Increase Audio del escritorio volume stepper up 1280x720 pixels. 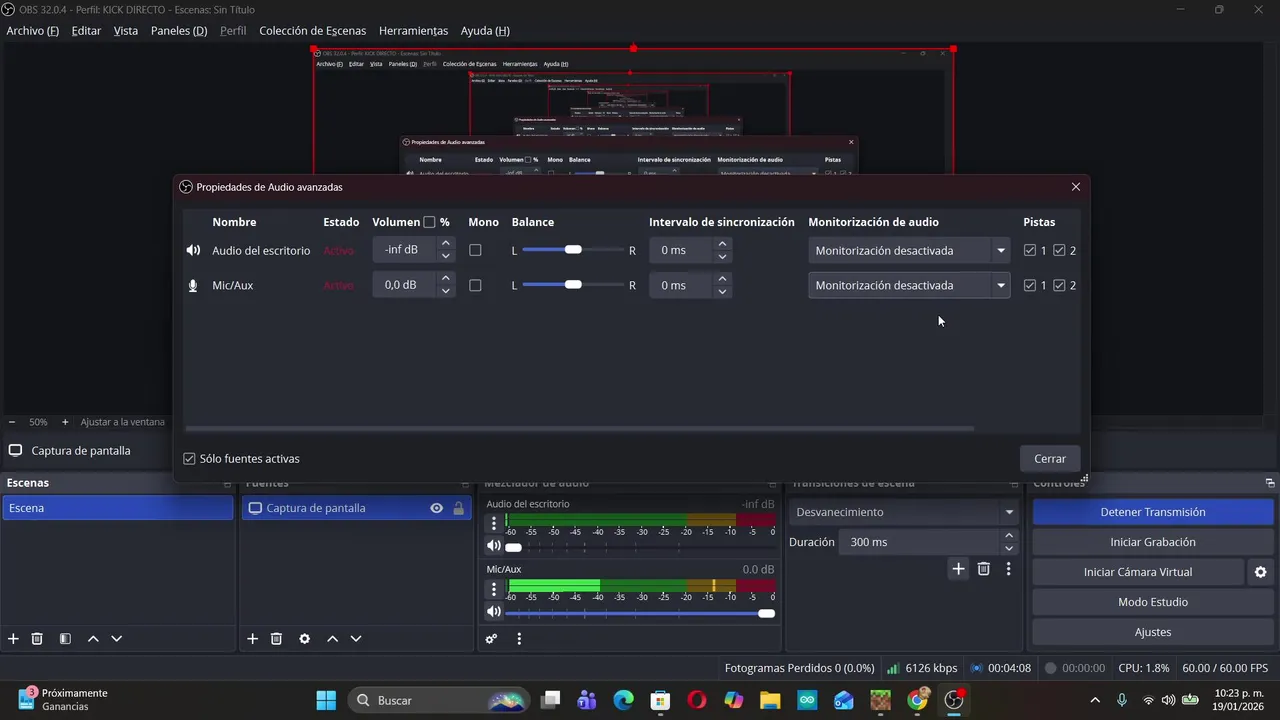pyautogui.click(x=445, y=243)
